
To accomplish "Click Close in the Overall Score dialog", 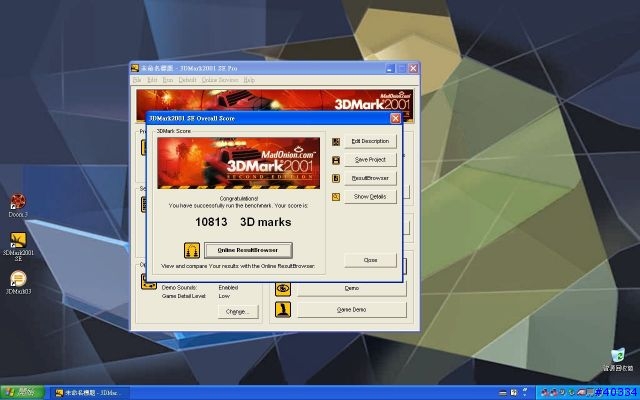I will pyautogui.click(x=370, y=260).
